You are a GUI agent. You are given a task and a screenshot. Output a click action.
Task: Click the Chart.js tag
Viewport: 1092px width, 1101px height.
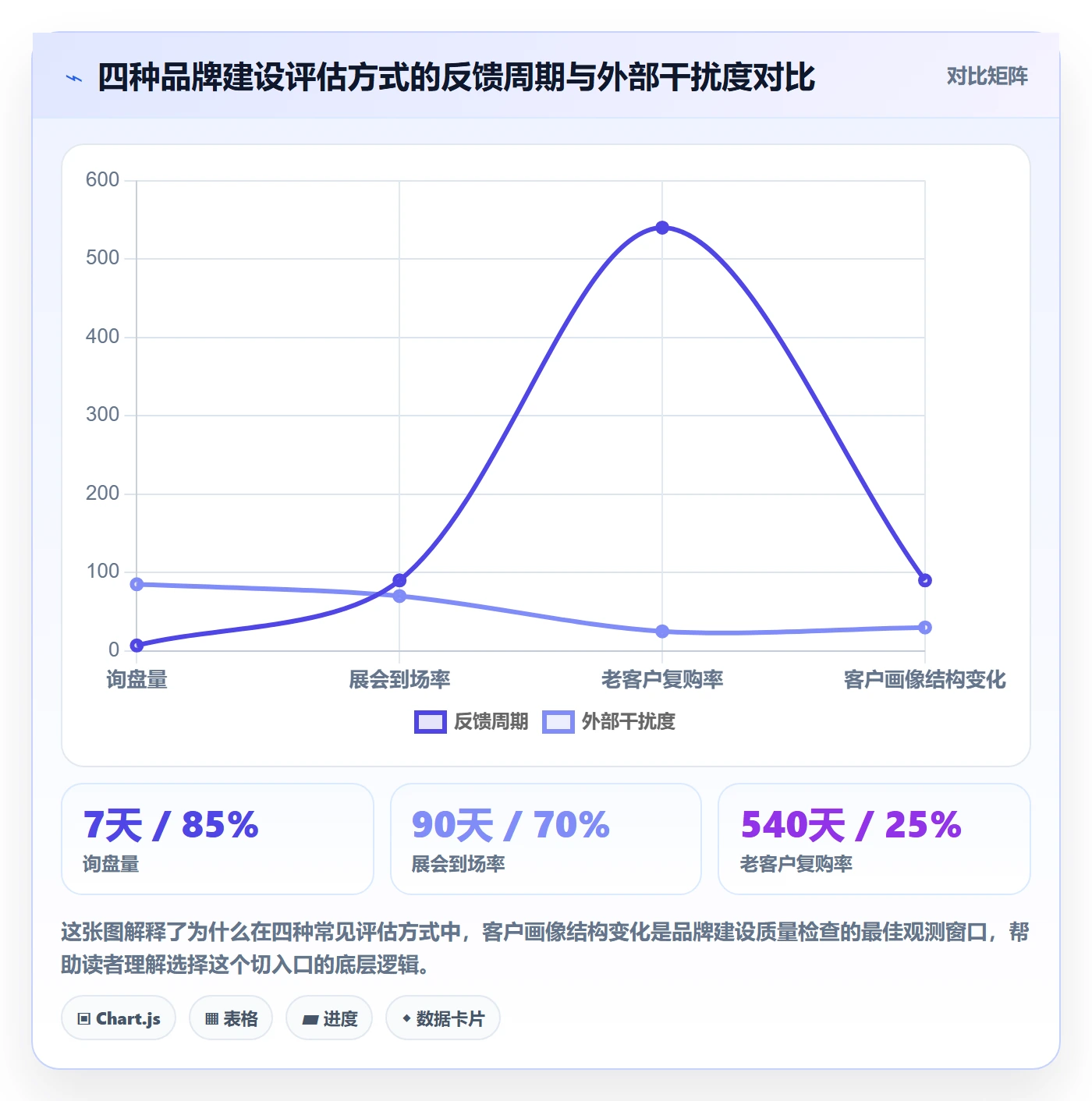coord(119,1018)
